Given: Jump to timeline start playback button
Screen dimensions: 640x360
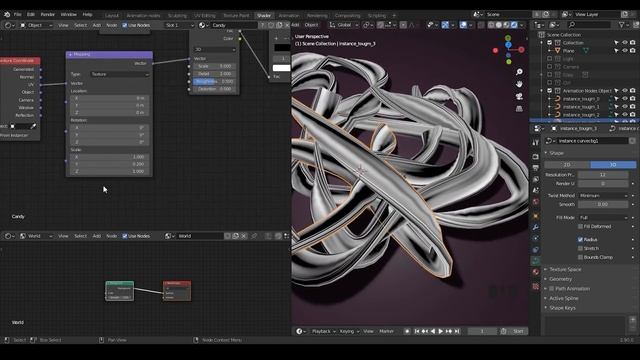Looking at the screenshot, I should point(417,331).
